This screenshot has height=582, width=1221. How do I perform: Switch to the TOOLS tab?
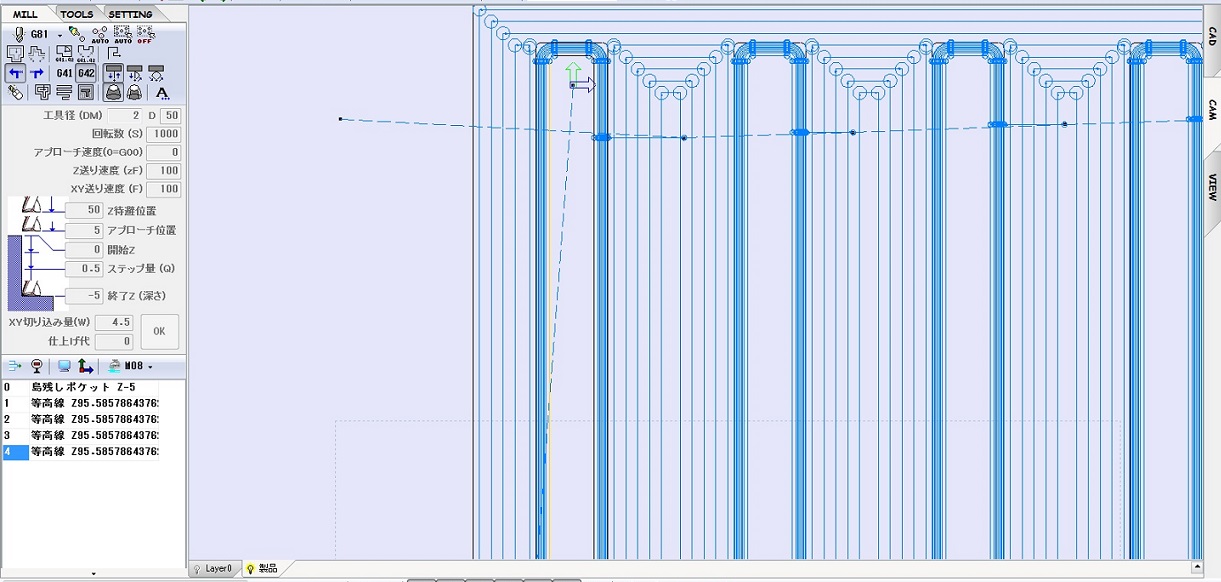point(76,14)
